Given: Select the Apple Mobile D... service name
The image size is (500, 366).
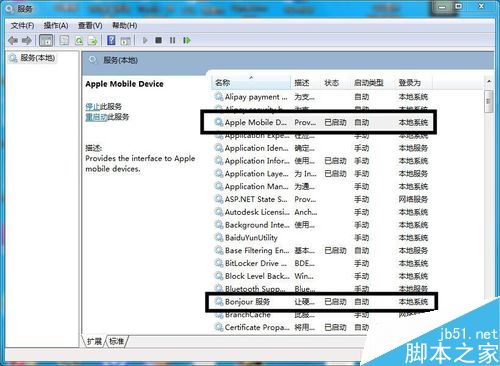Looking at the screenshot, I should [255, 122].
